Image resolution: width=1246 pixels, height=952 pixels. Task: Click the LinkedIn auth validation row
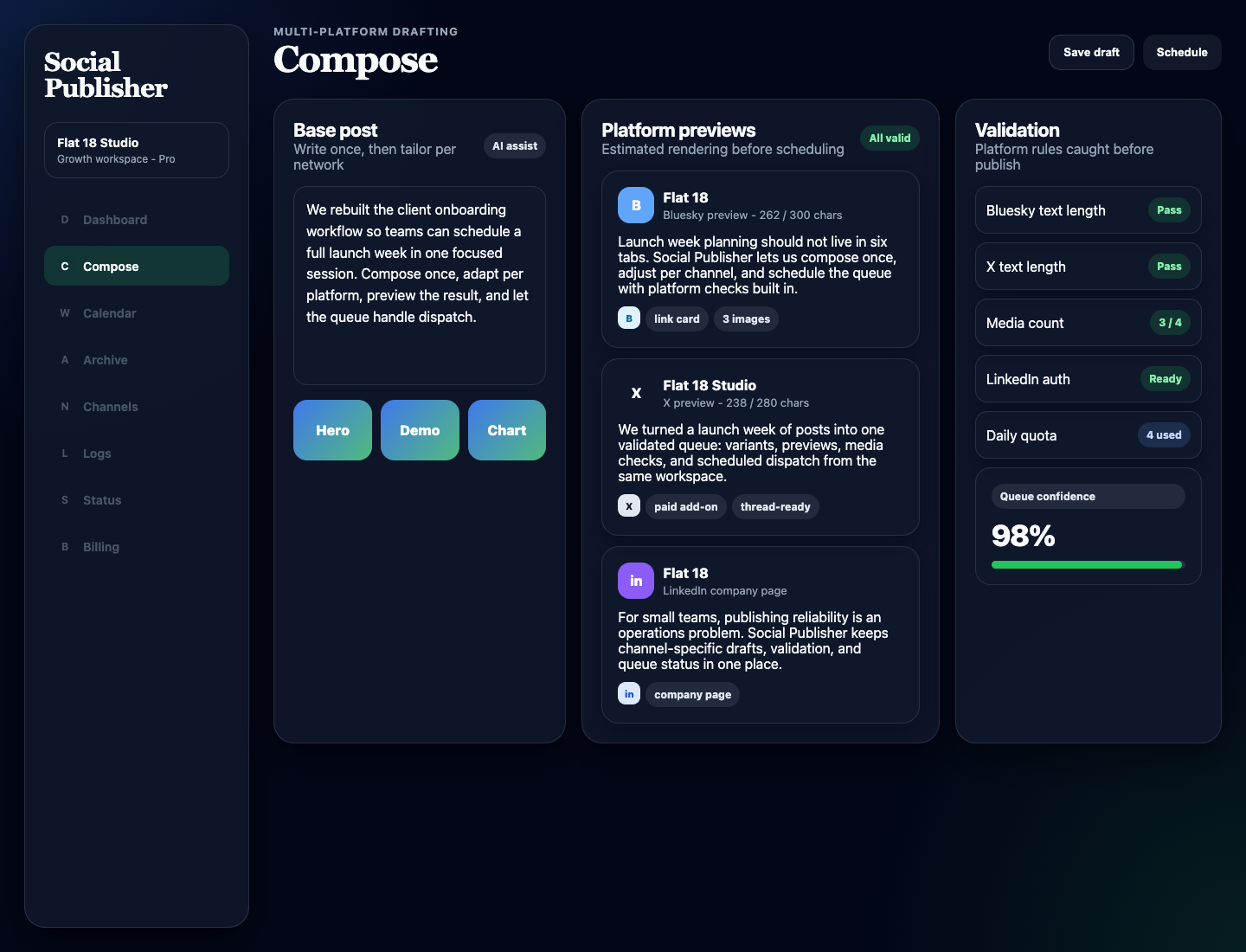tap(1089, 379)
